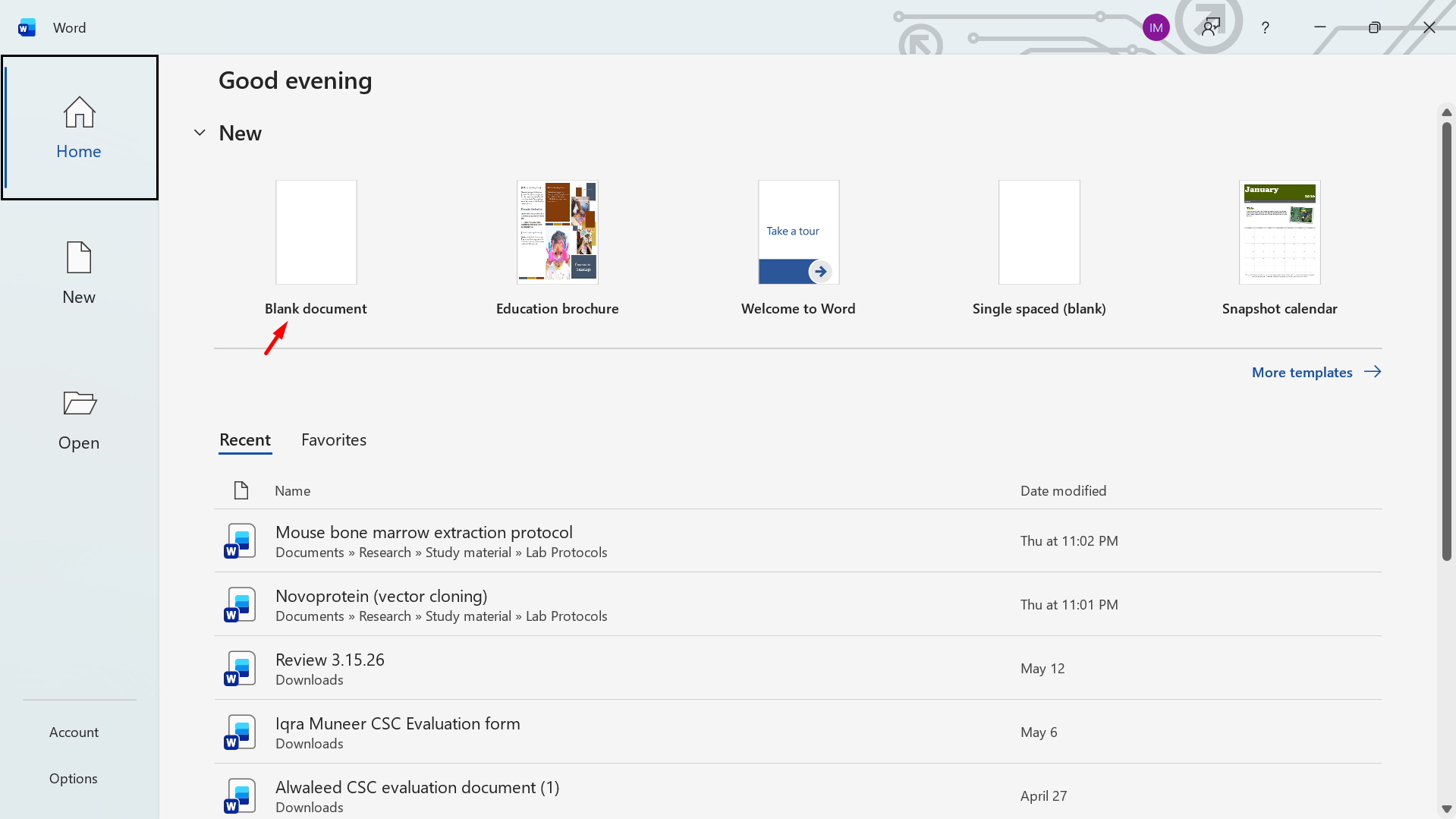Collapse the New section chevron
This screenshot has width=1456, height=819.
pyautogui.click(x=200, y=133)
